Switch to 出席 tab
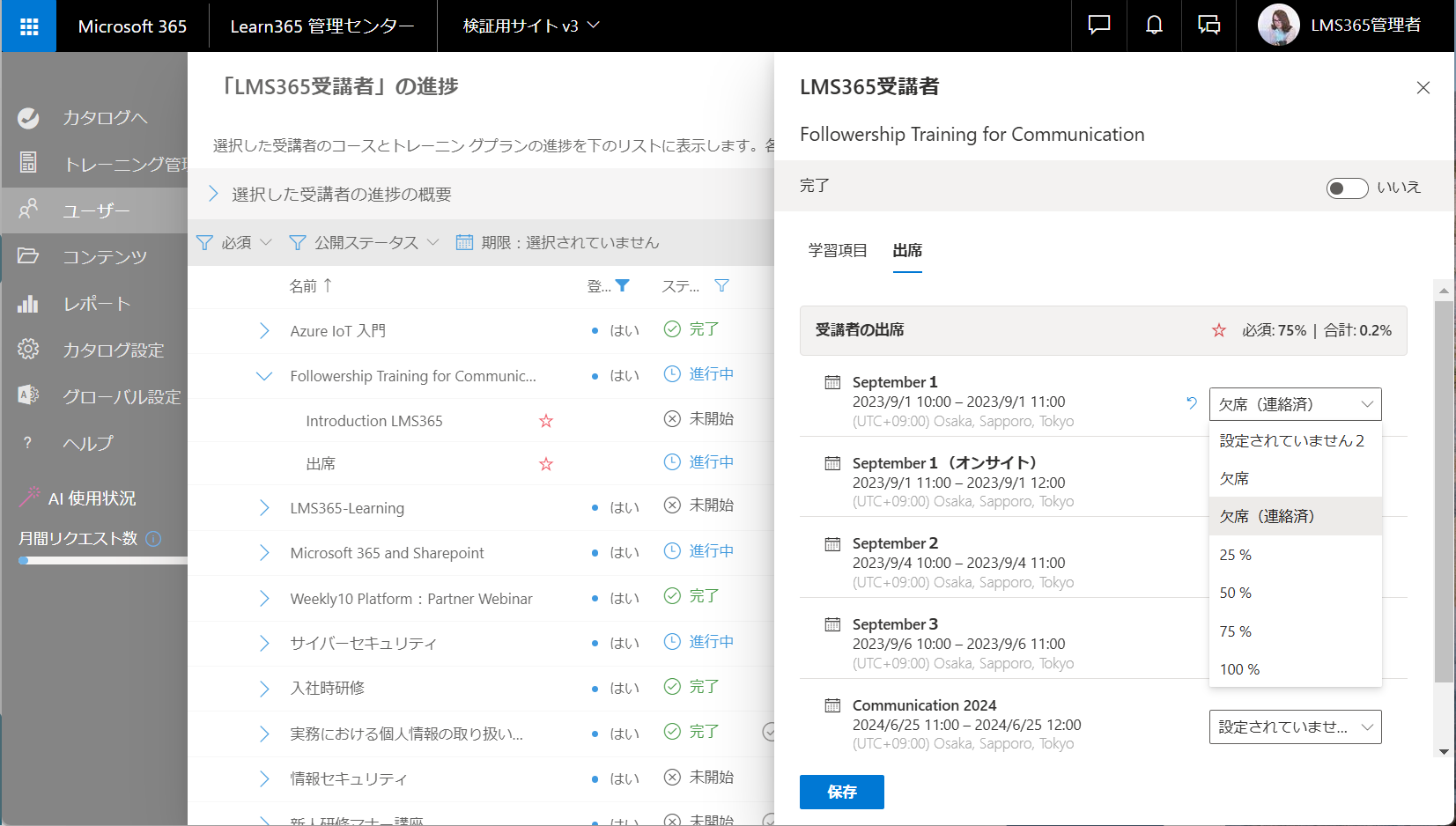This screenshot has width=1456, height=826. coord(907,250)
